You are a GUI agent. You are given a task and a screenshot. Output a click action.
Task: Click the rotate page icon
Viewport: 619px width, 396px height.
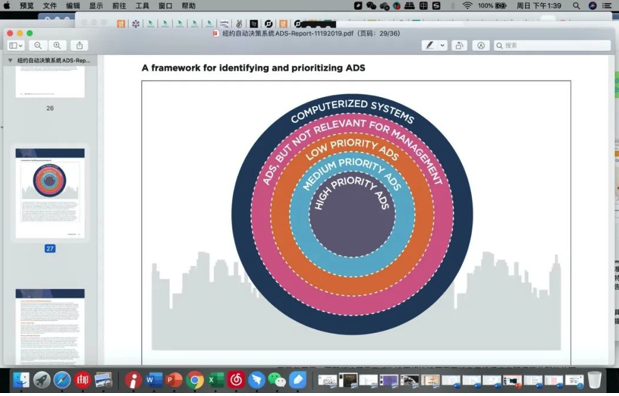[459, 45]
